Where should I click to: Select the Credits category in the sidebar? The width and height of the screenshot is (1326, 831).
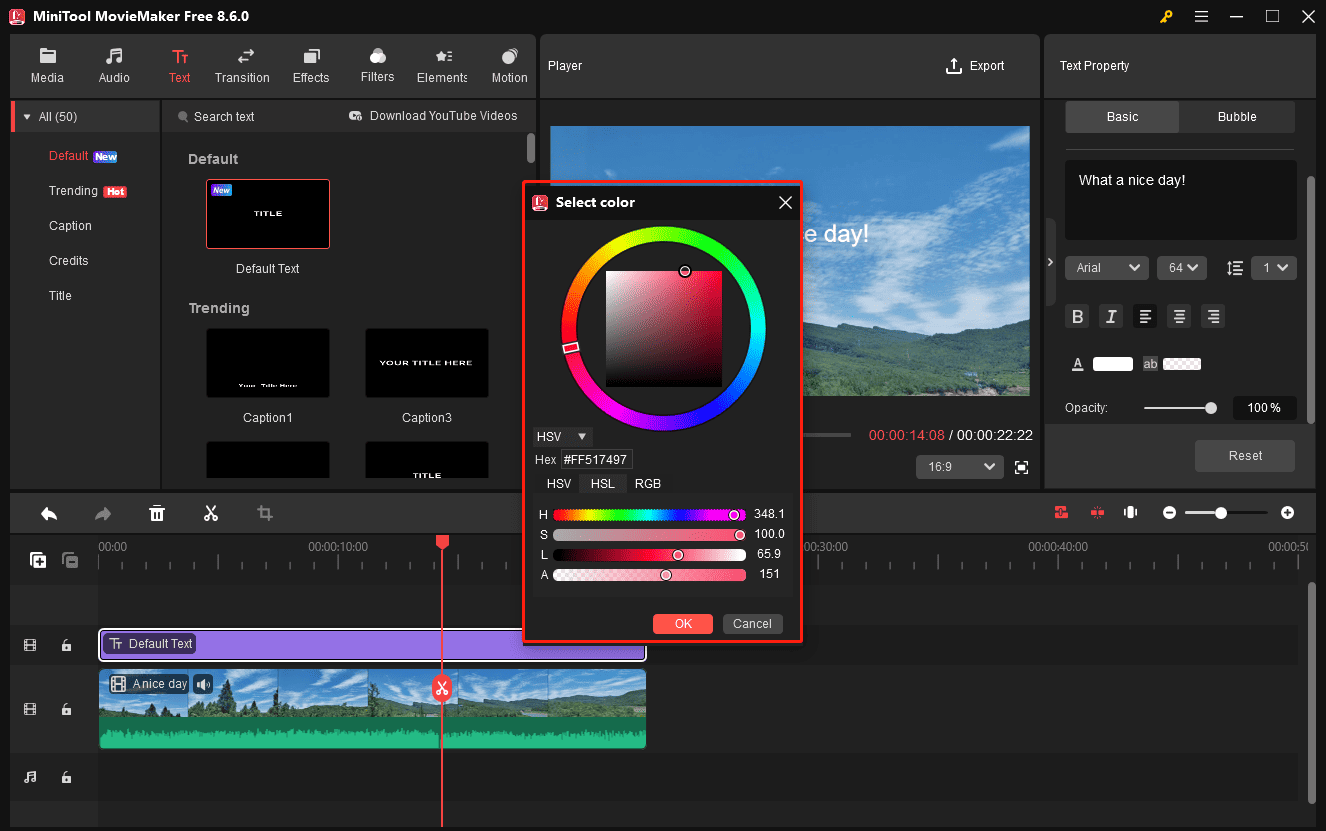coord(68,260)
